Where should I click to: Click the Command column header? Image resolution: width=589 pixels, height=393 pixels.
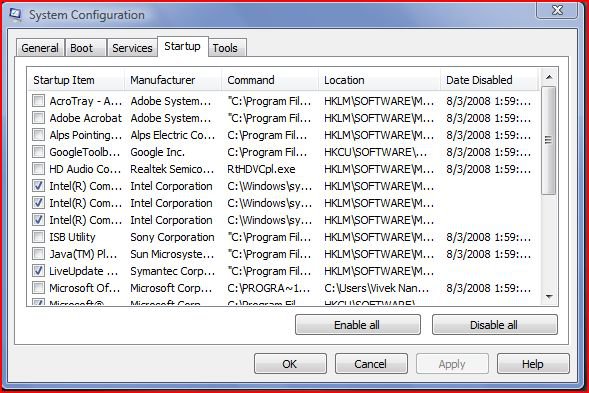tap(270, 80)
